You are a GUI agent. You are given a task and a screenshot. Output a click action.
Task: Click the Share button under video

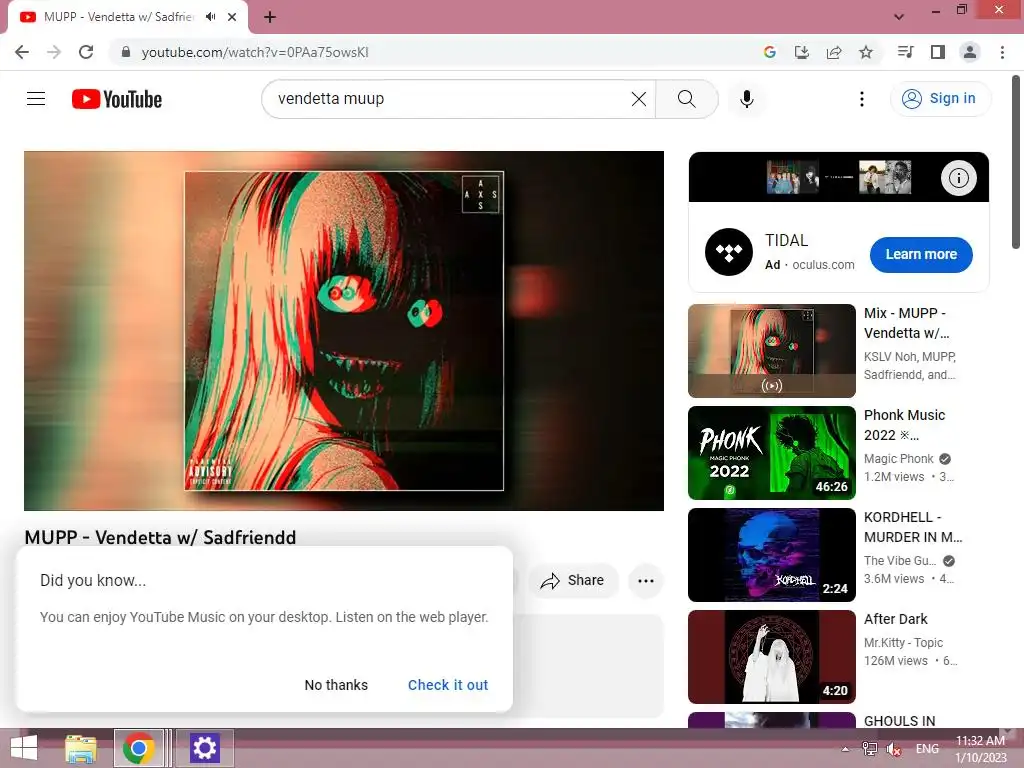pyautogui.click(x=573, y=580)
